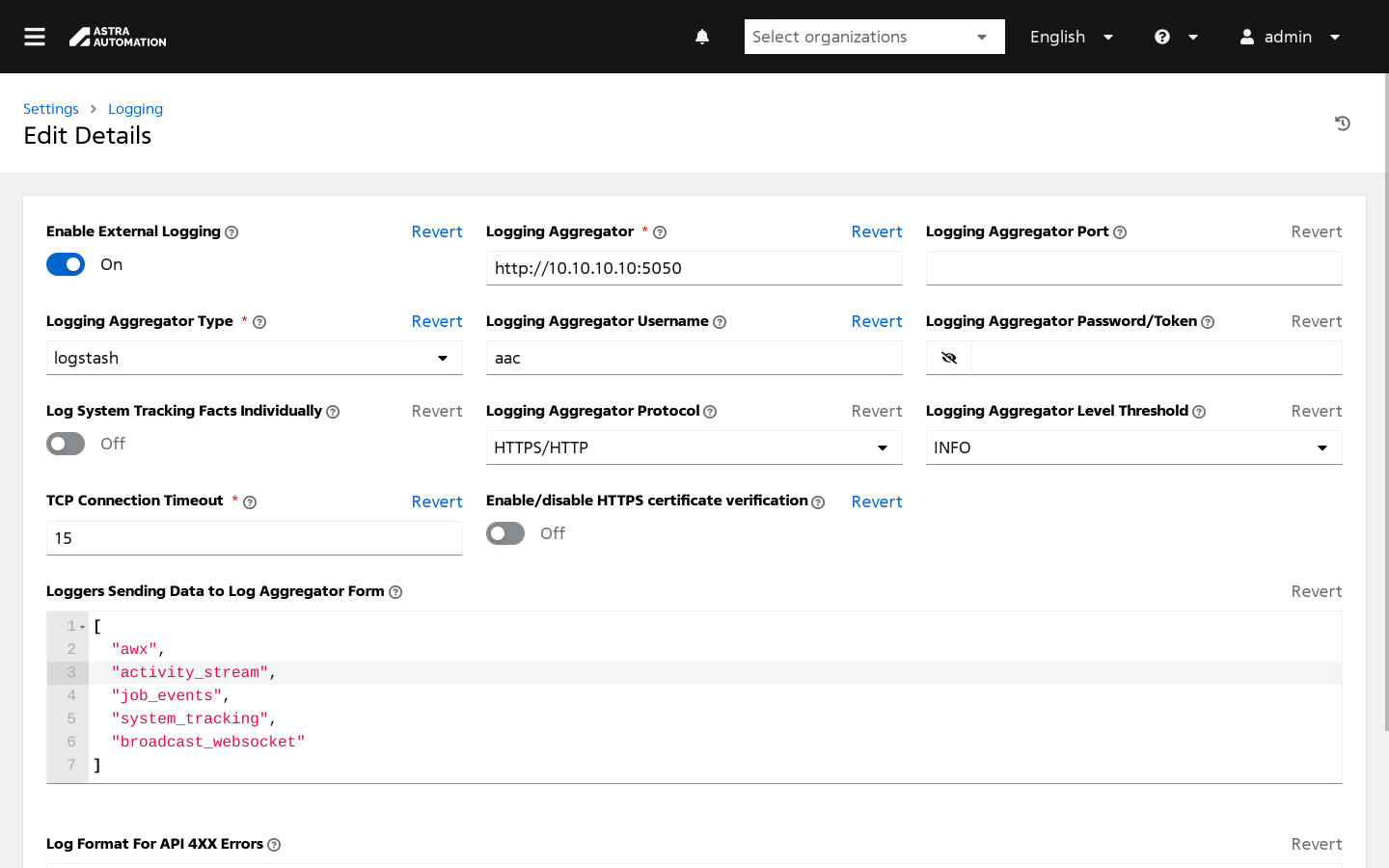Open the admin user menu

coord(1290,37)
